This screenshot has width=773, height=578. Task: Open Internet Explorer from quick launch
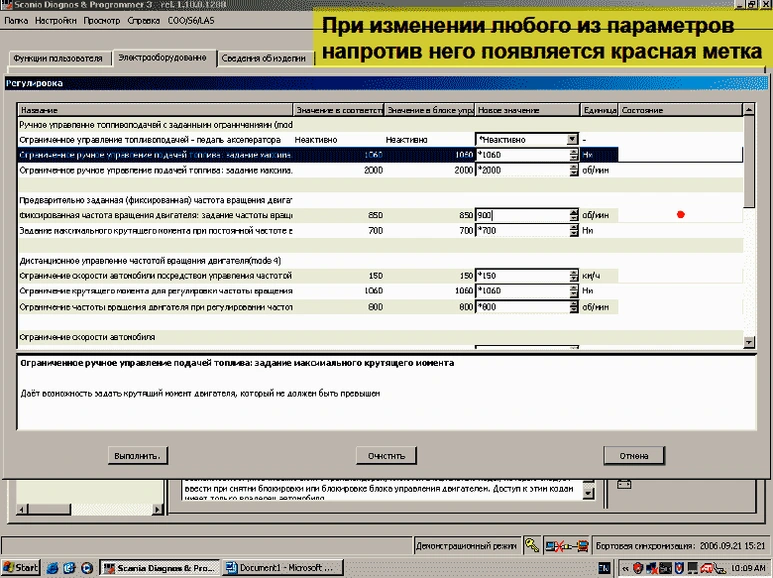(x=52, y=568)
